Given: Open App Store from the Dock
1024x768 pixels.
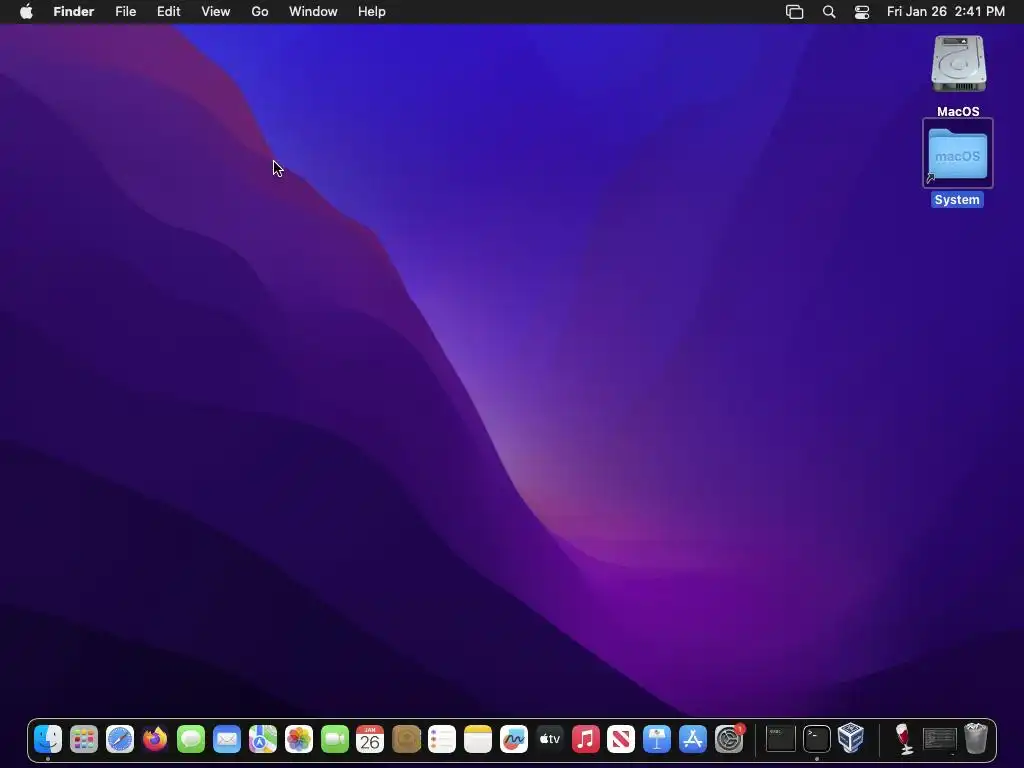Looking at the screenshot, I should pos(692,739).
